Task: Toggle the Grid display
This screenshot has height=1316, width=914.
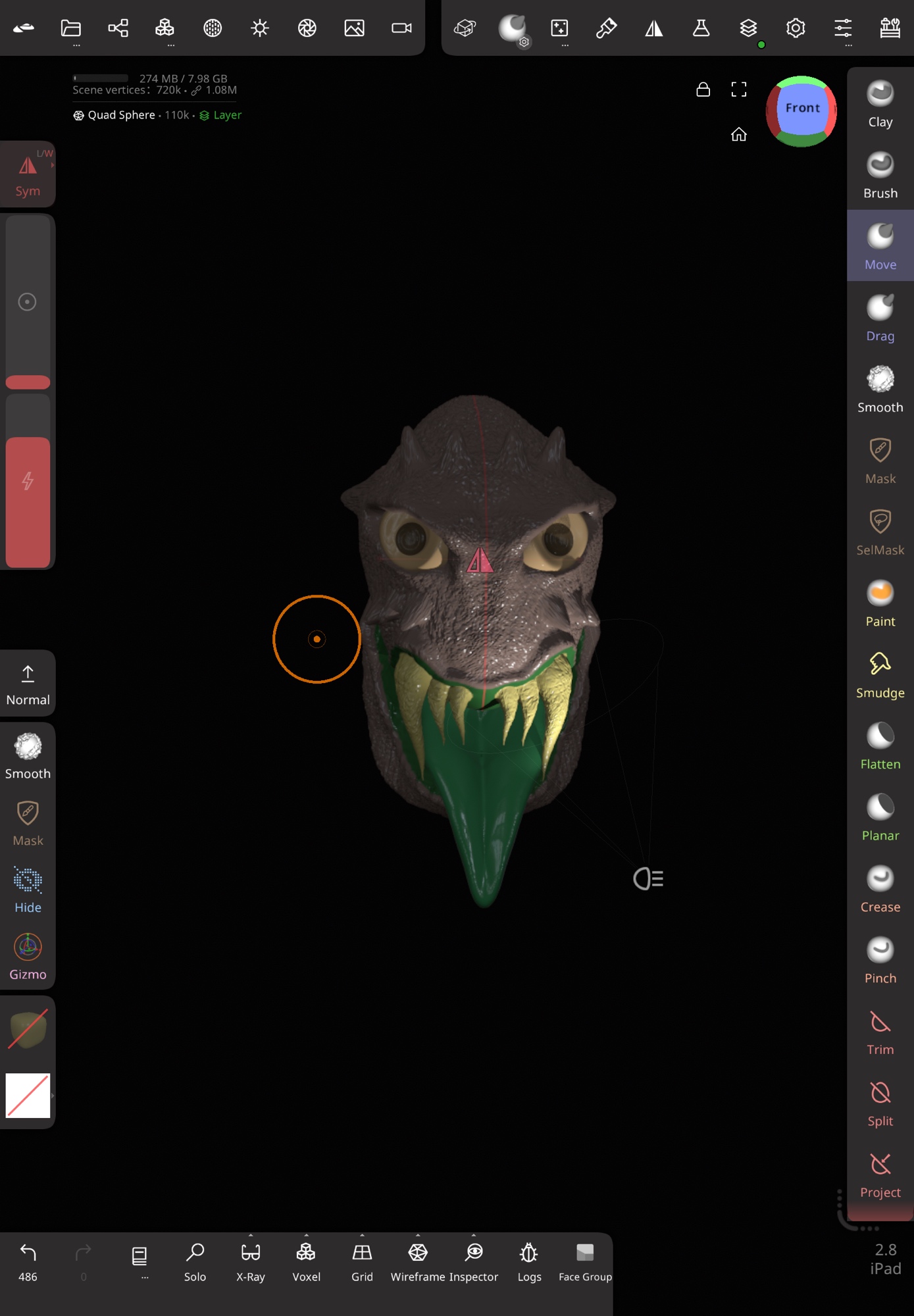Action: tap(362, 1261)
